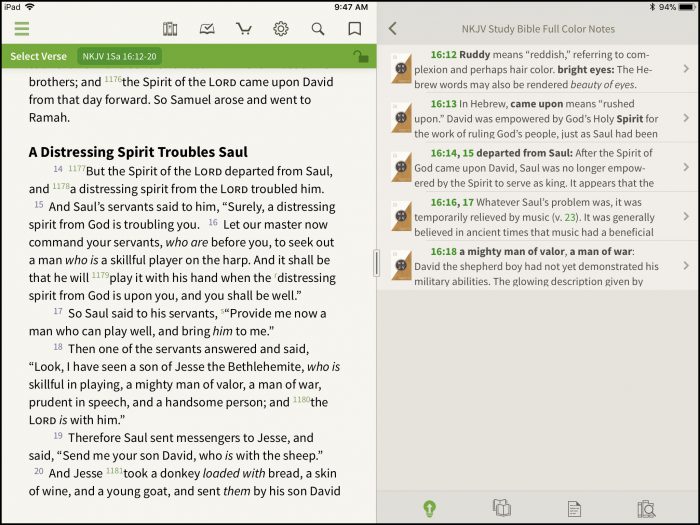Tap the 9:47 AM clock

pos(351,7)
